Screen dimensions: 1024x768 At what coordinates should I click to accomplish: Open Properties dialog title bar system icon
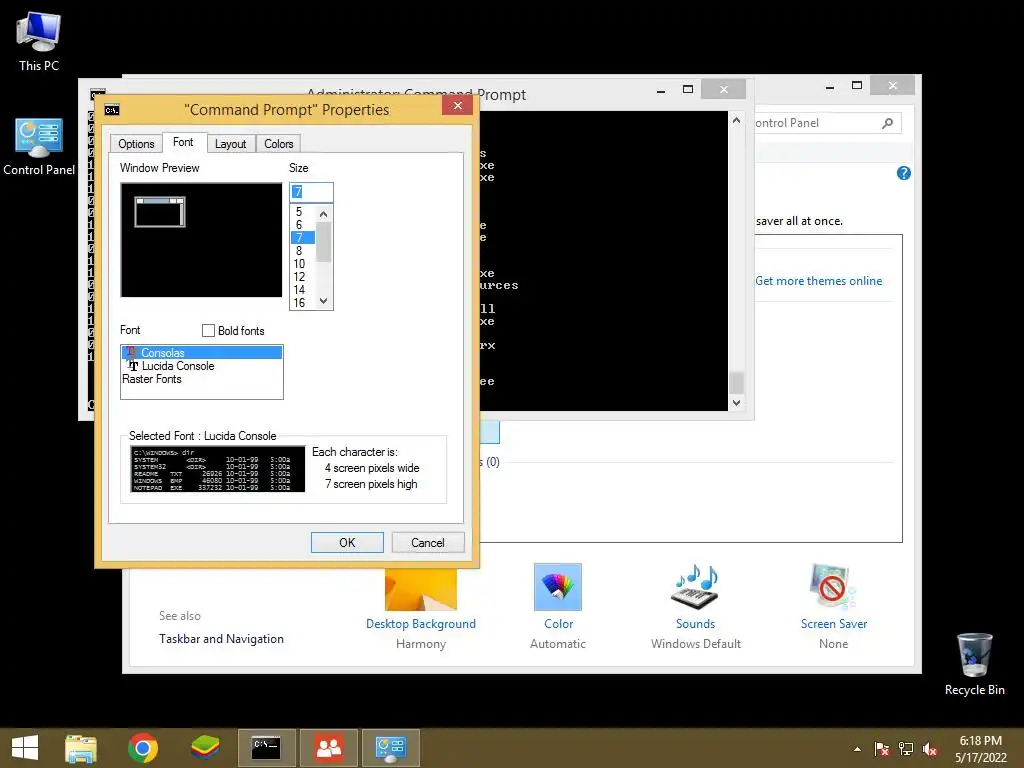112,110
